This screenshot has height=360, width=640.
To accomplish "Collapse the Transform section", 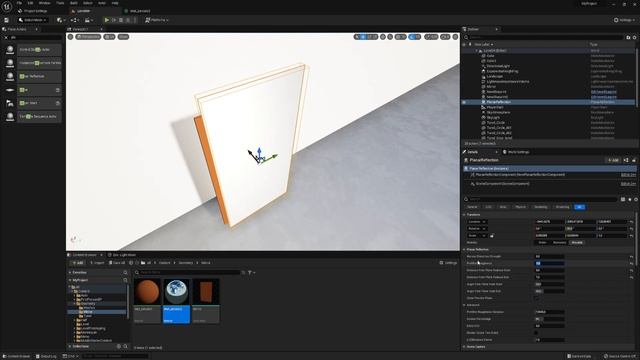I will coord(464,214).
